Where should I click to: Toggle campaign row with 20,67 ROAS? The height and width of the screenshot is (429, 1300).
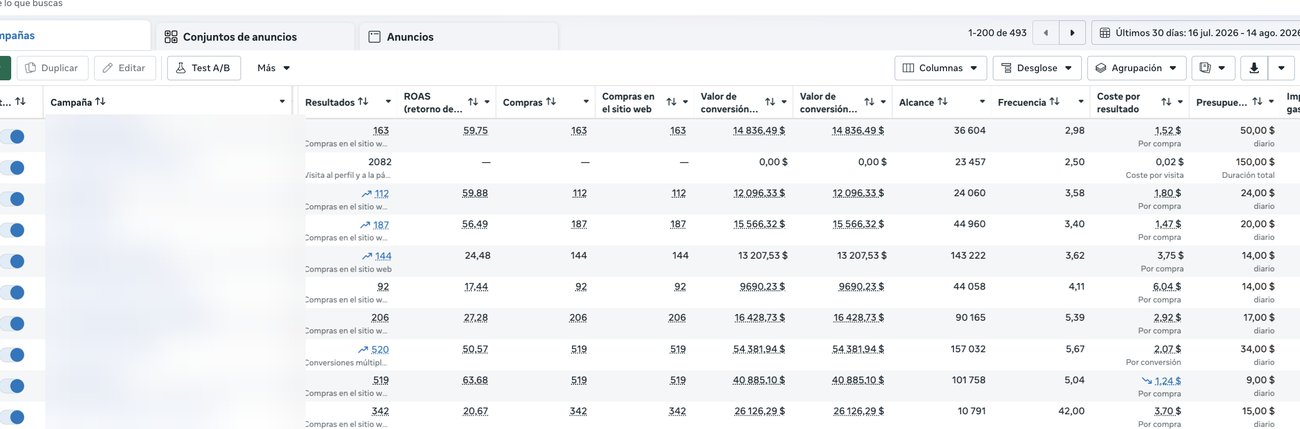(12, 417)
